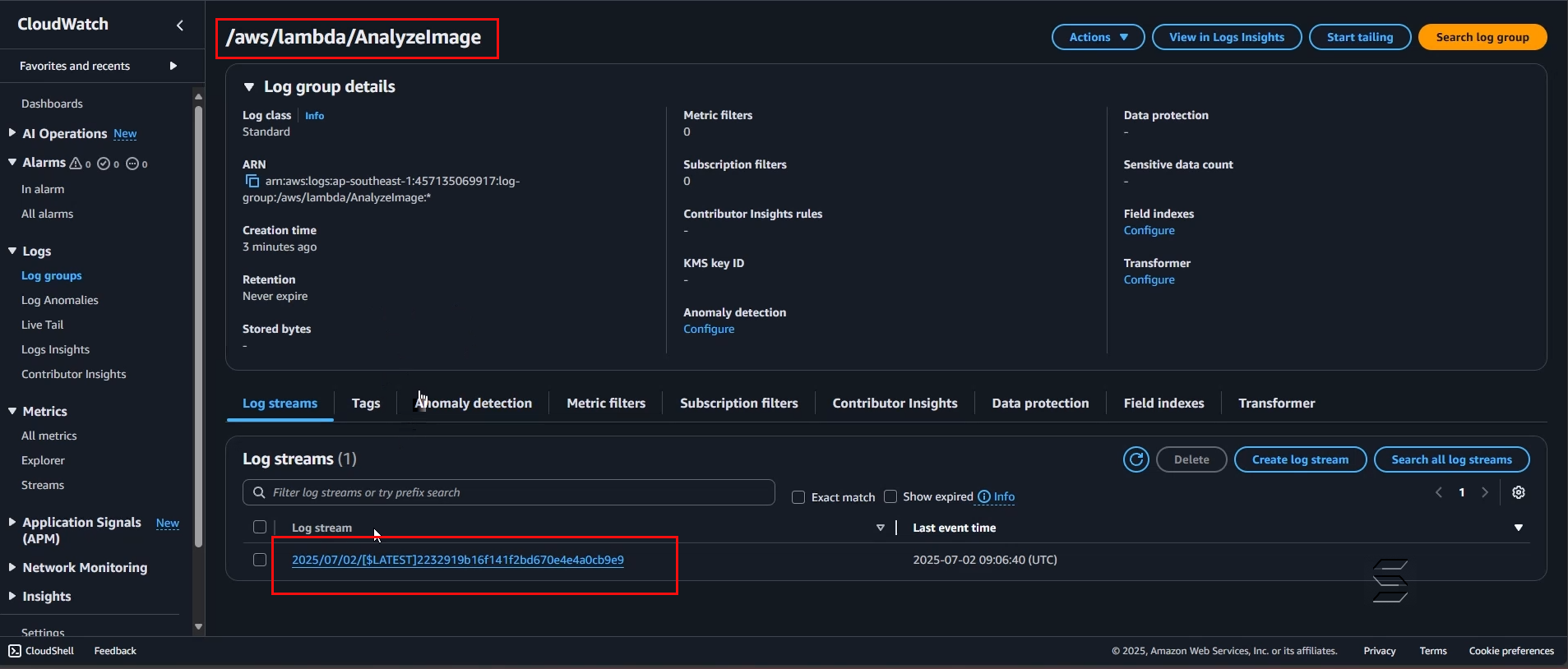Image resolution: width=1568 pixels, height=669 pixels.
Task: Go to All alarms
Action: (x=47, y=214)
